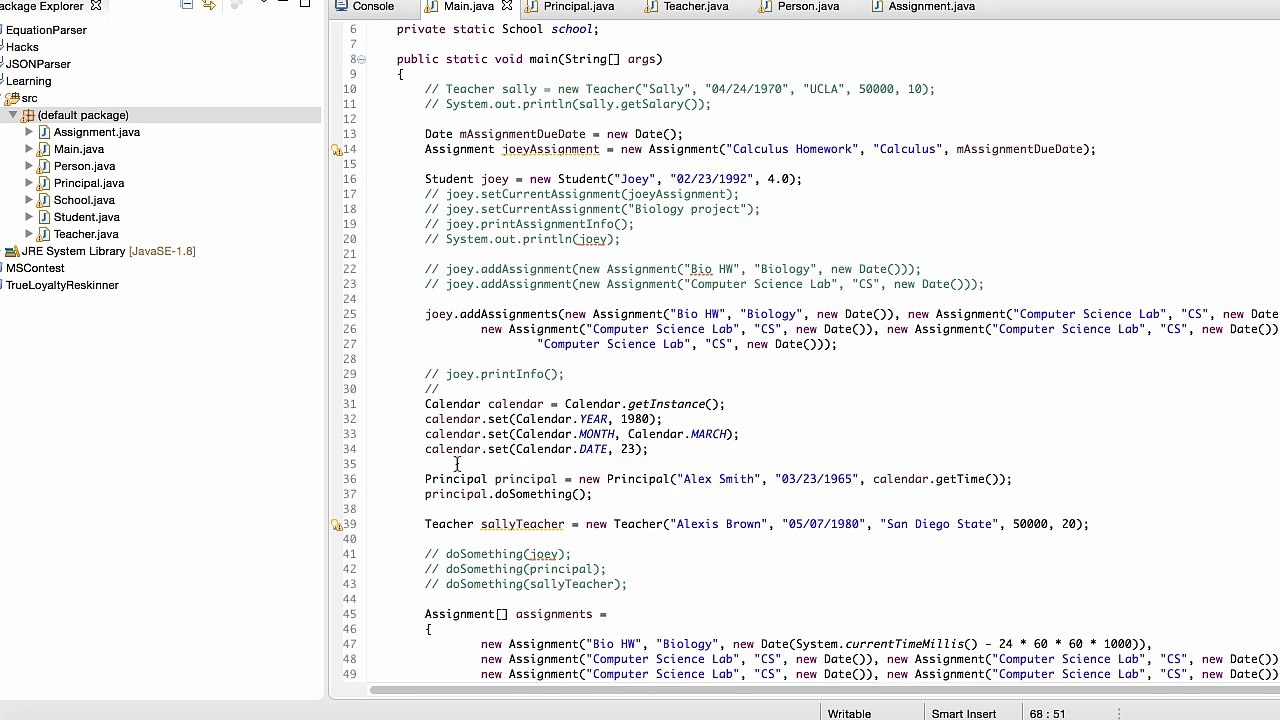Toggle the fold marker at line 8

click(x=361, y=60)
